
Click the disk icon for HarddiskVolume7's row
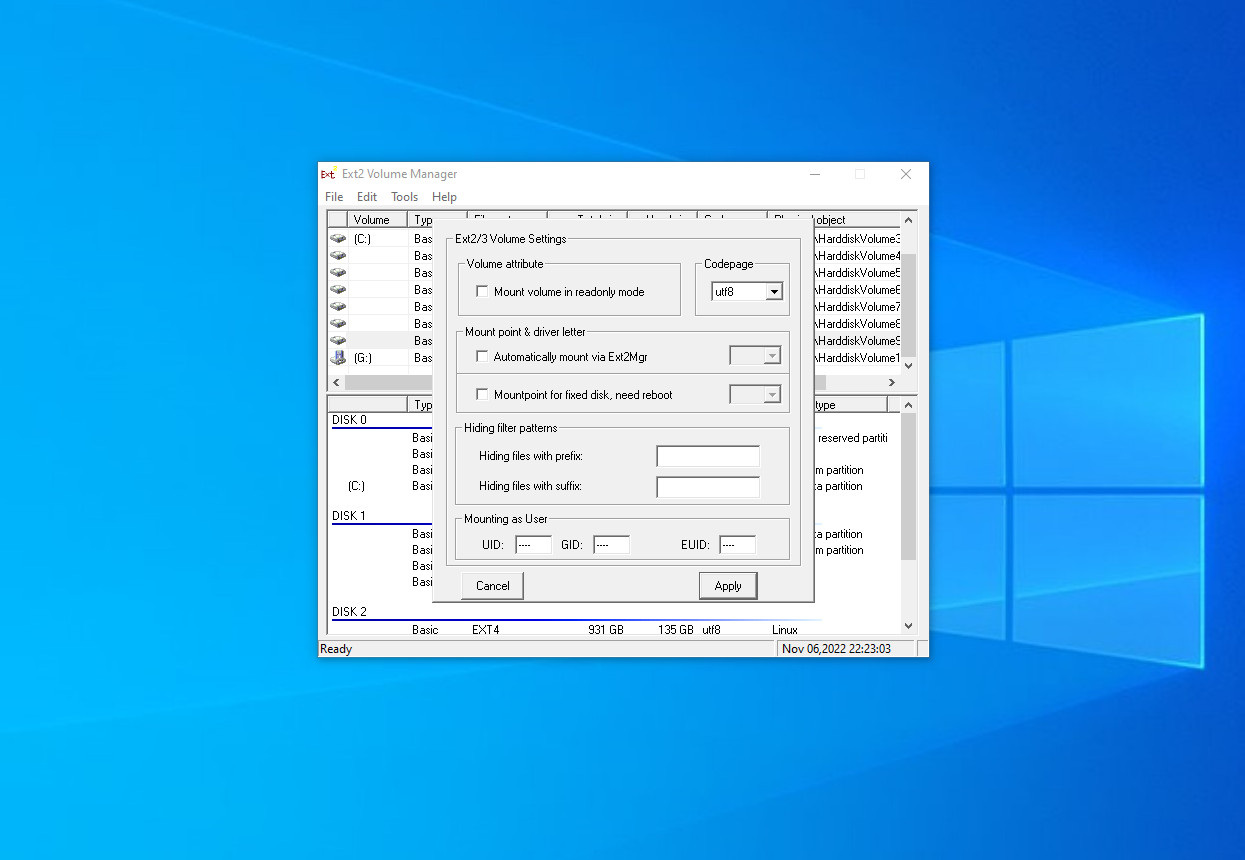[x=337, y=306]
